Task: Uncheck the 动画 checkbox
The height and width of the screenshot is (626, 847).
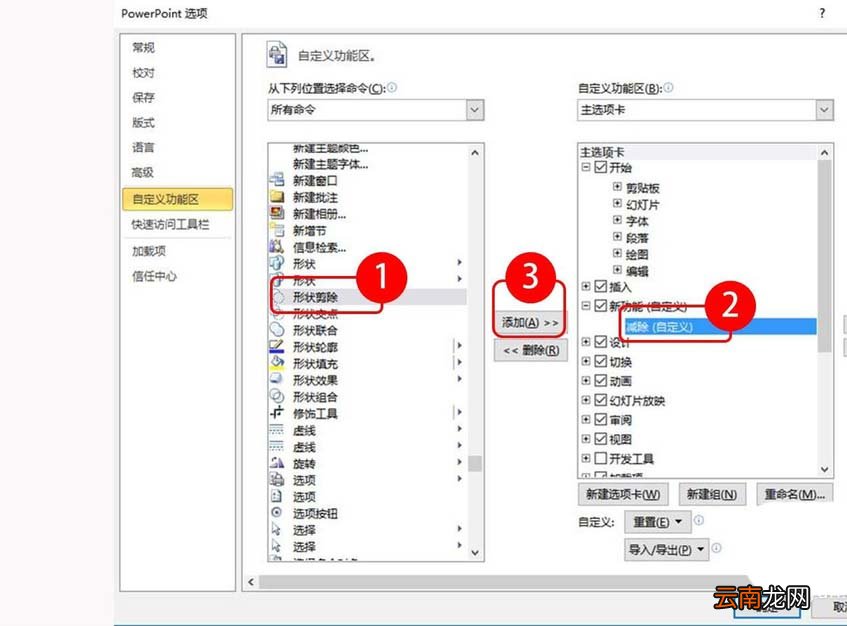Action: pyautogui.click(x=601, y=381)
